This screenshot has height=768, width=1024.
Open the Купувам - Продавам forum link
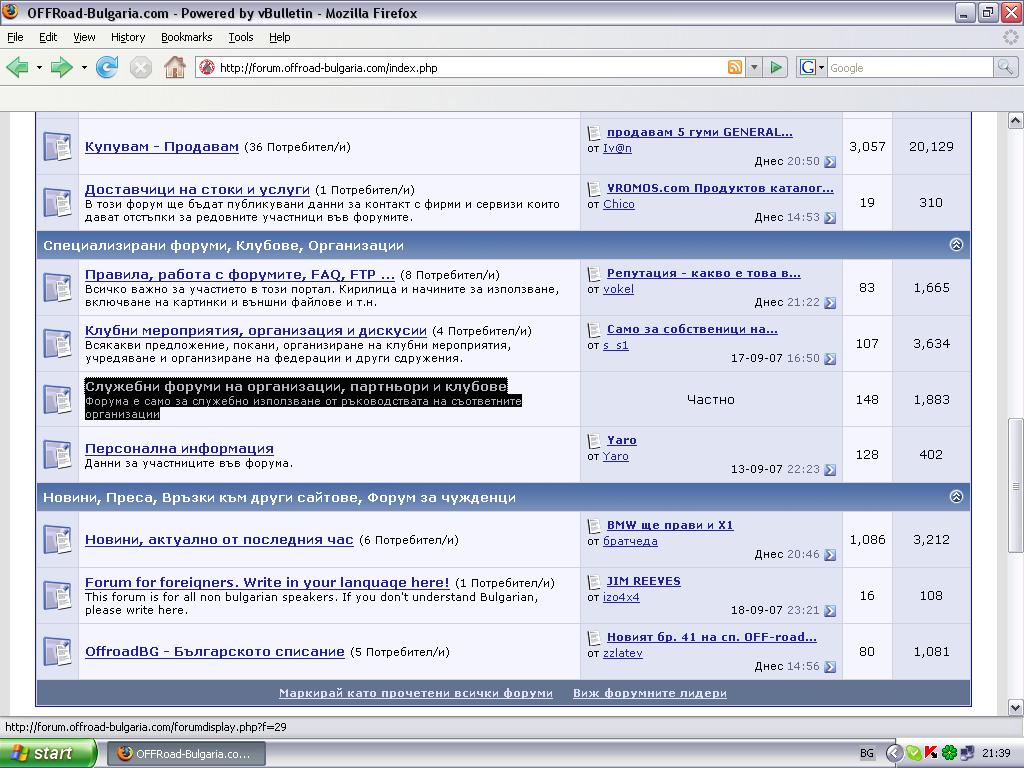coord(161,146)
